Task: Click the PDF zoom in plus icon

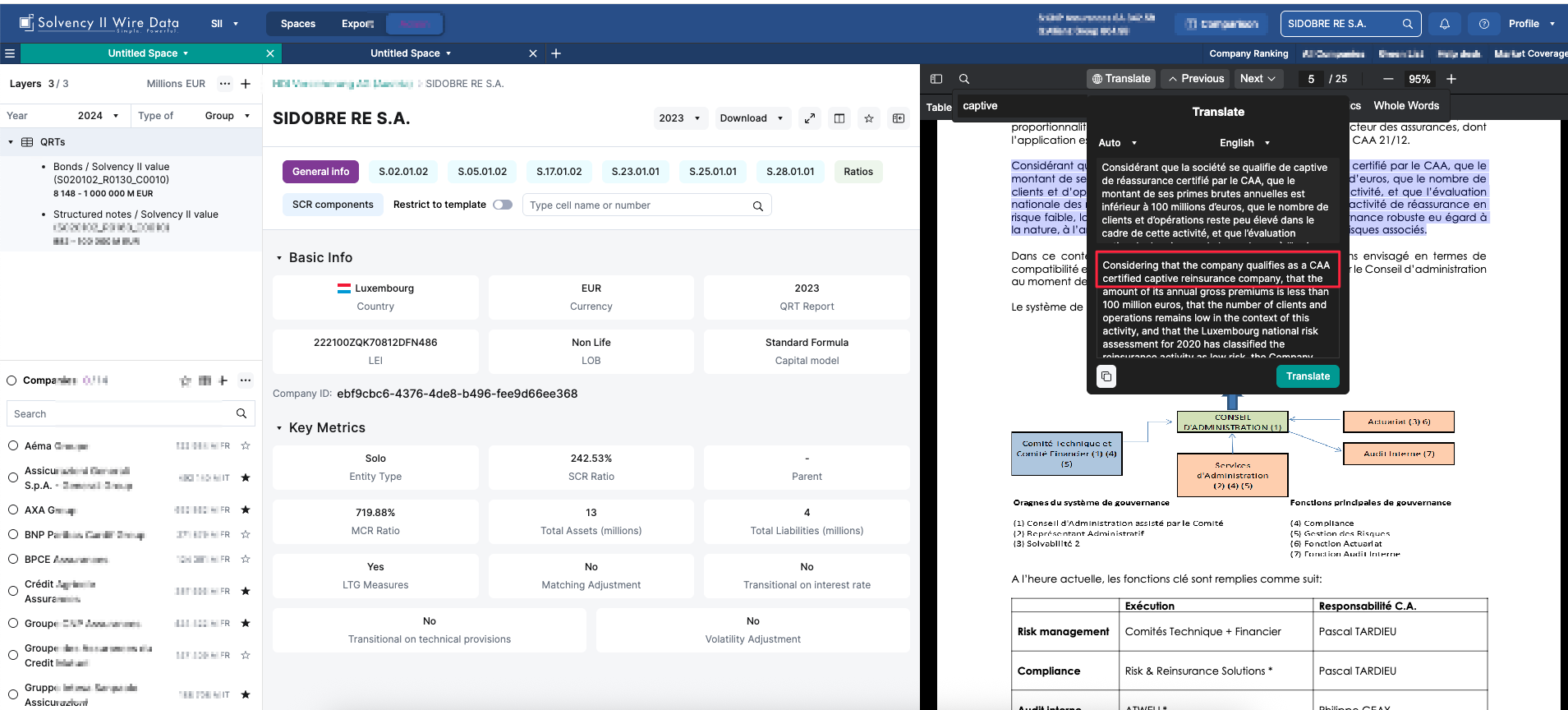Action: 1451,79
